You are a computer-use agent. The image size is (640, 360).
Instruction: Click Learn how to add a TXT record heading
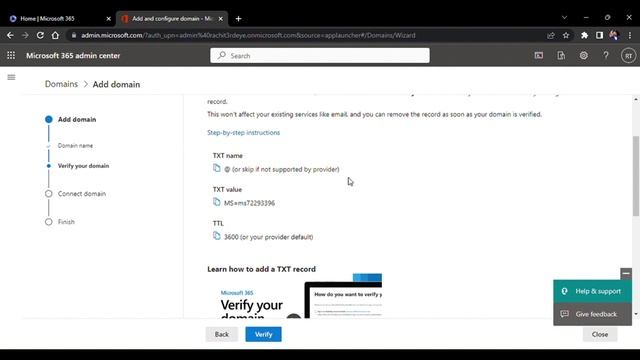click(x=262, y=269)
